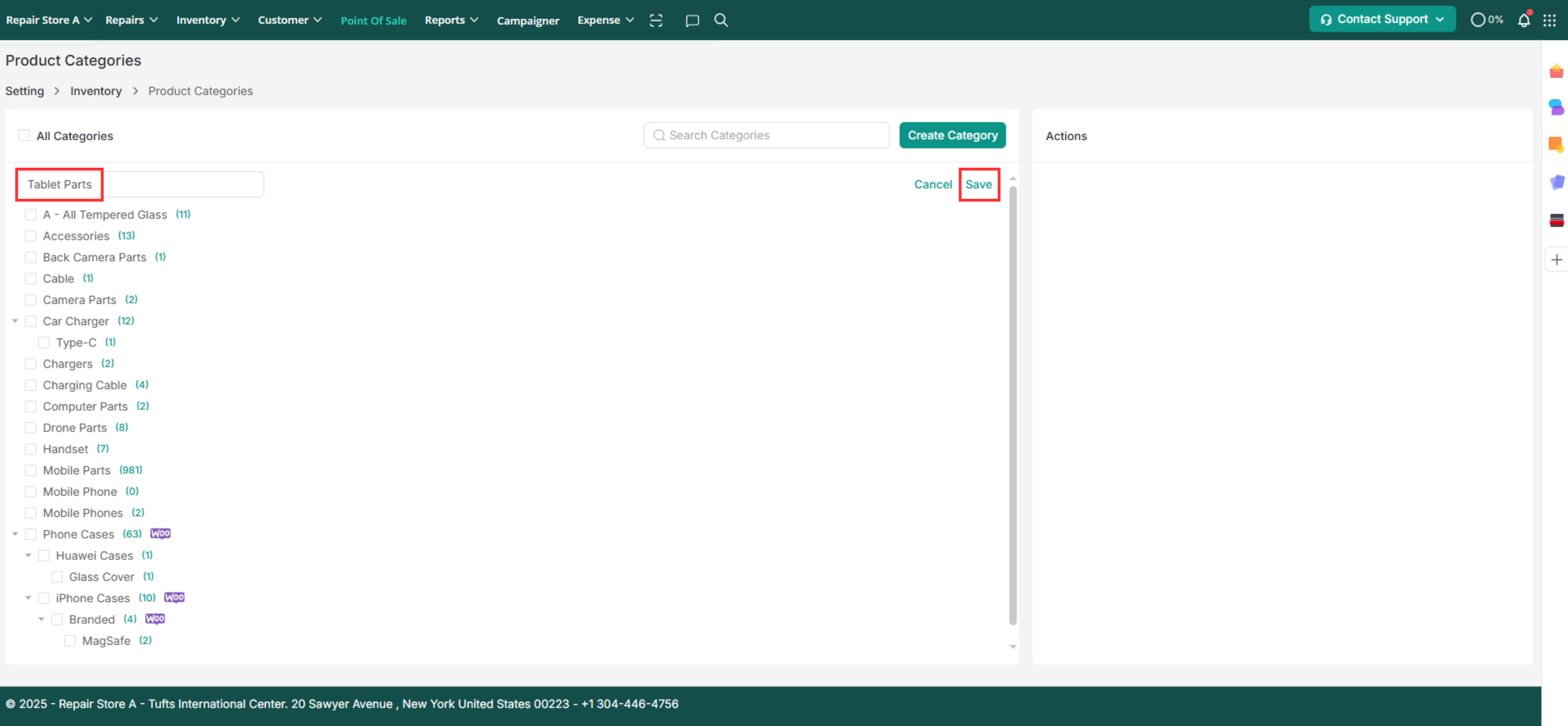Select the Back Camera Parts checkbox
This screenshot has width=1568, height=726.
point(31,257)
